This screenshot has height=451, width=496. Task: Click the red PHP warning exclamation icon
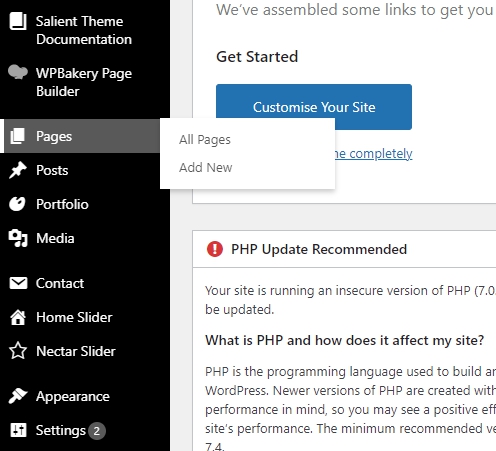pos(215,249)
